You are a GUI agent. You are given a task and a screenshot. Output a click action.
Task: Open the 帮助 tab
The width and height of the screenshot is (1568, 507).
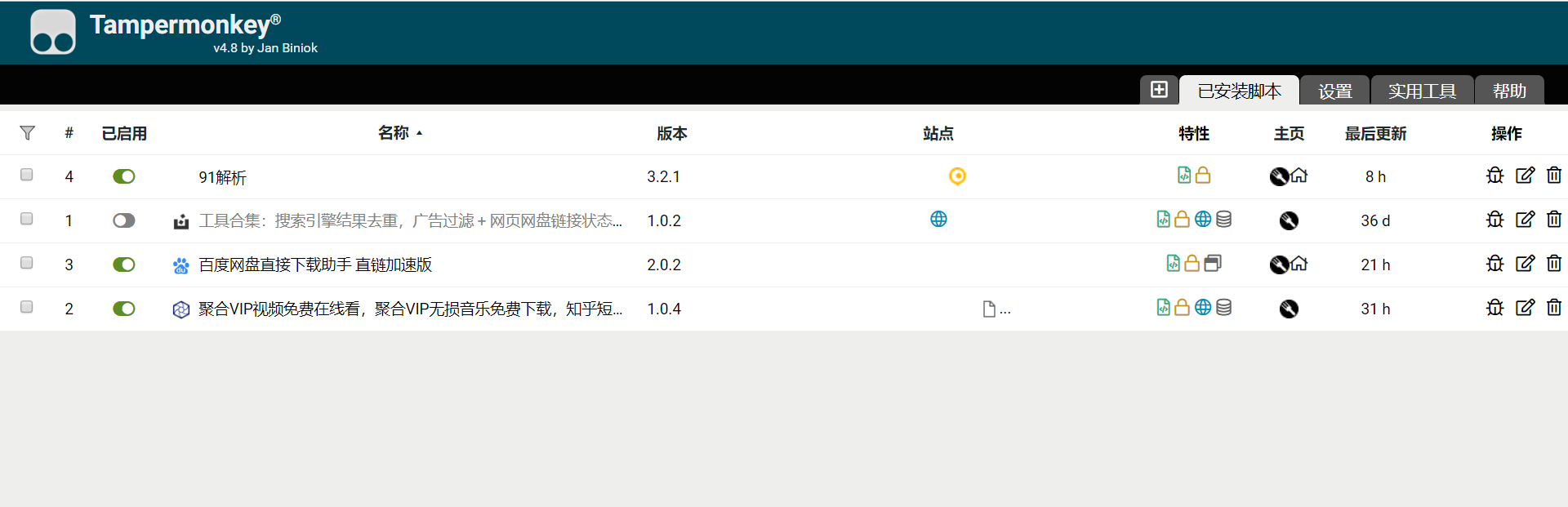[1509, 91]
